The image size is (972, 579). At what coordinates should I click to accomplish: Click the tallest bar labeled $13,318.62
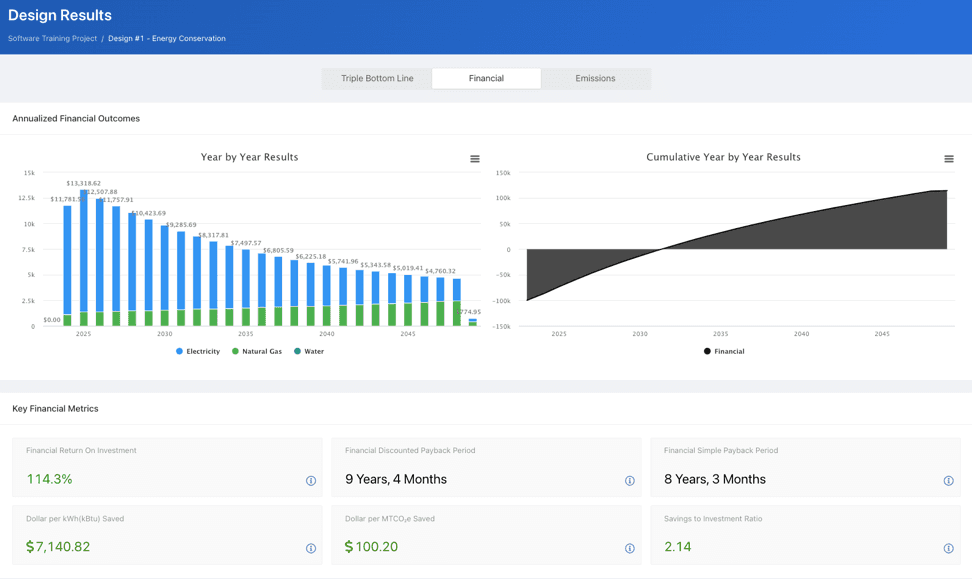[84, 250]
